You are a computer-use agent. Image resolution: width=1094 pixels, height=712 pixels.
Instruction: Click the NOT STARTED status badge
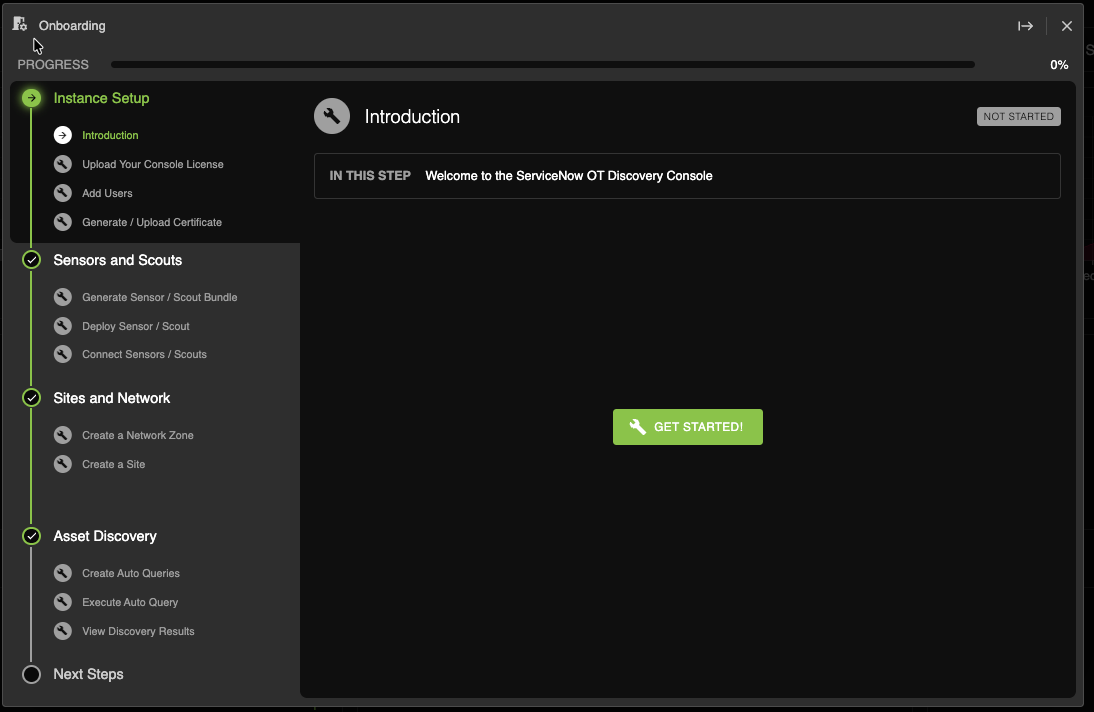pyautogui.click(x=1019, y=117)
